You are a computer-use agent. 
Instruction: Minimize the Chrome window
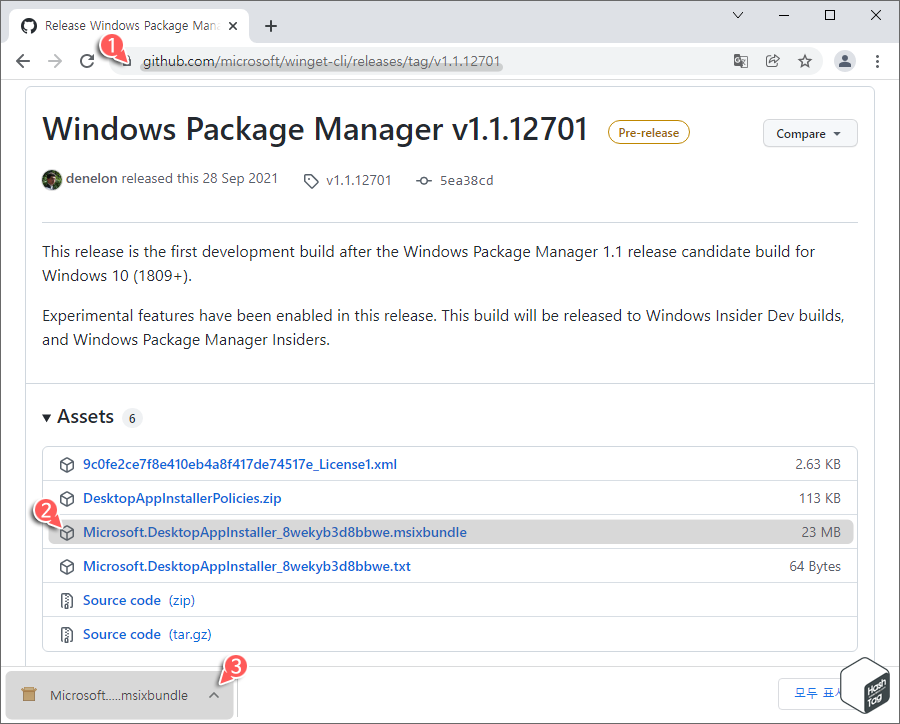point(784,15)
